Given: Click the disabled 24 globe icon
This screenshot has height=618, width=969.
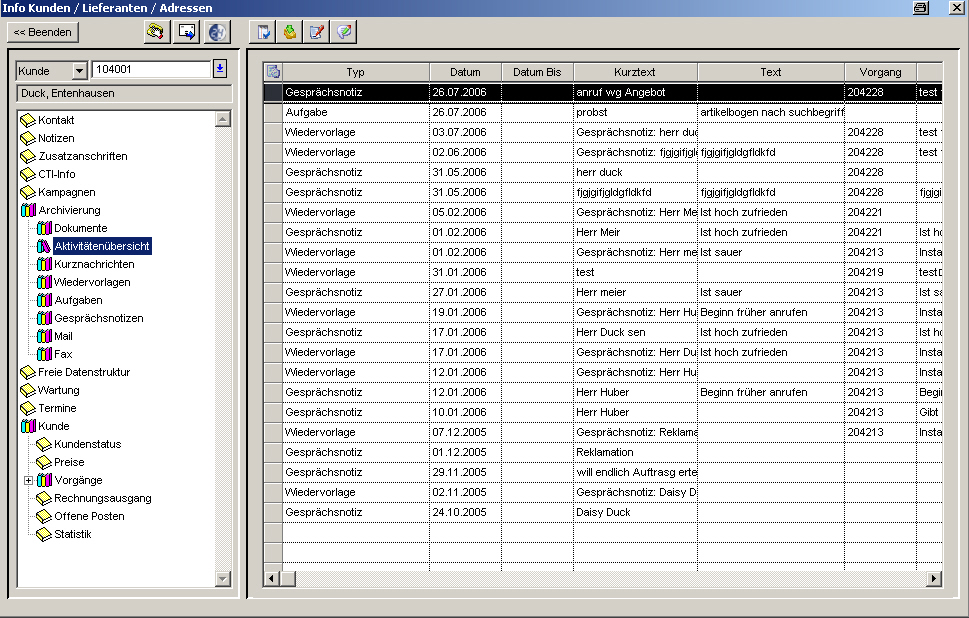Looking at the screenshot, I should pos(217,32).
